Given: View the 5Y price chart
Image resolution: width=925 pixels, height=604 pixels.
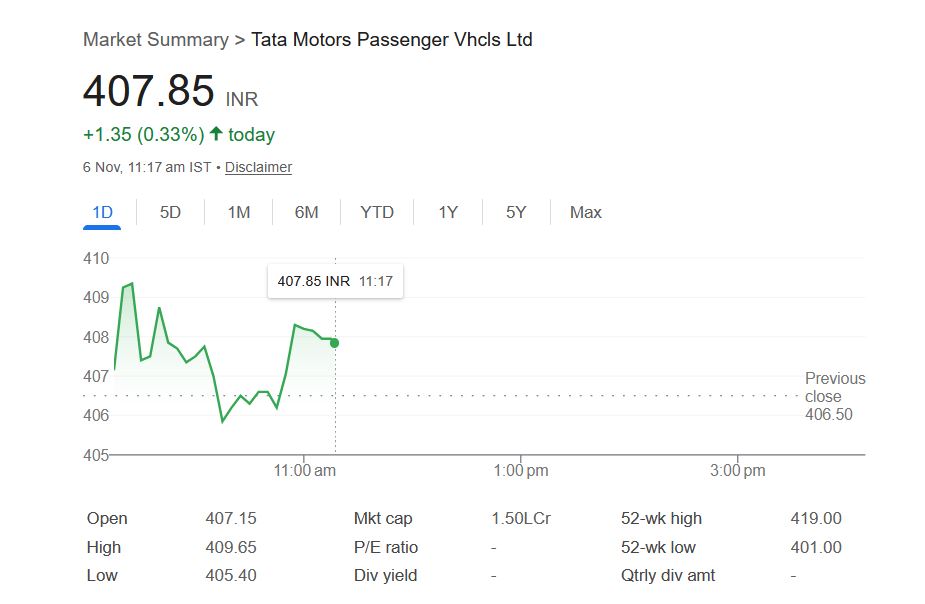Looking at the screenshot, I should (516, 212).
